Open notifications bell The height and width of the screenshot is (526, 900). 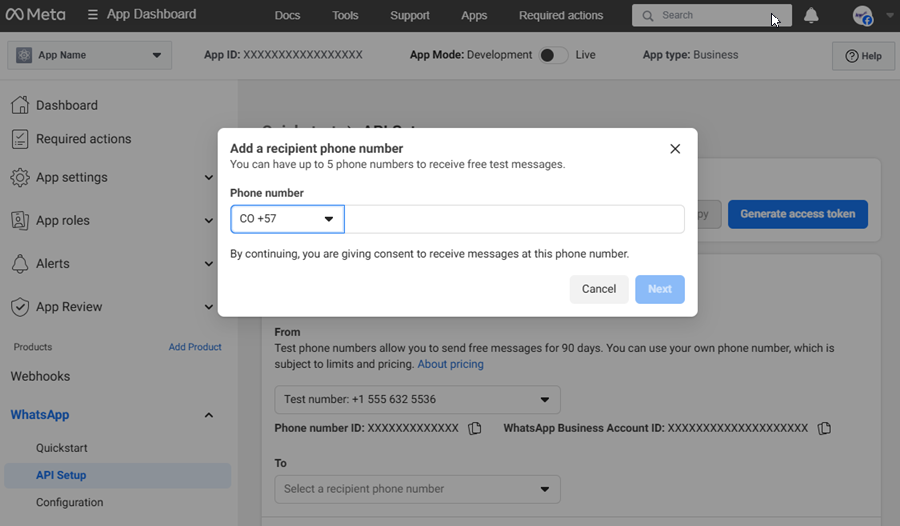[x=811, y=16]
